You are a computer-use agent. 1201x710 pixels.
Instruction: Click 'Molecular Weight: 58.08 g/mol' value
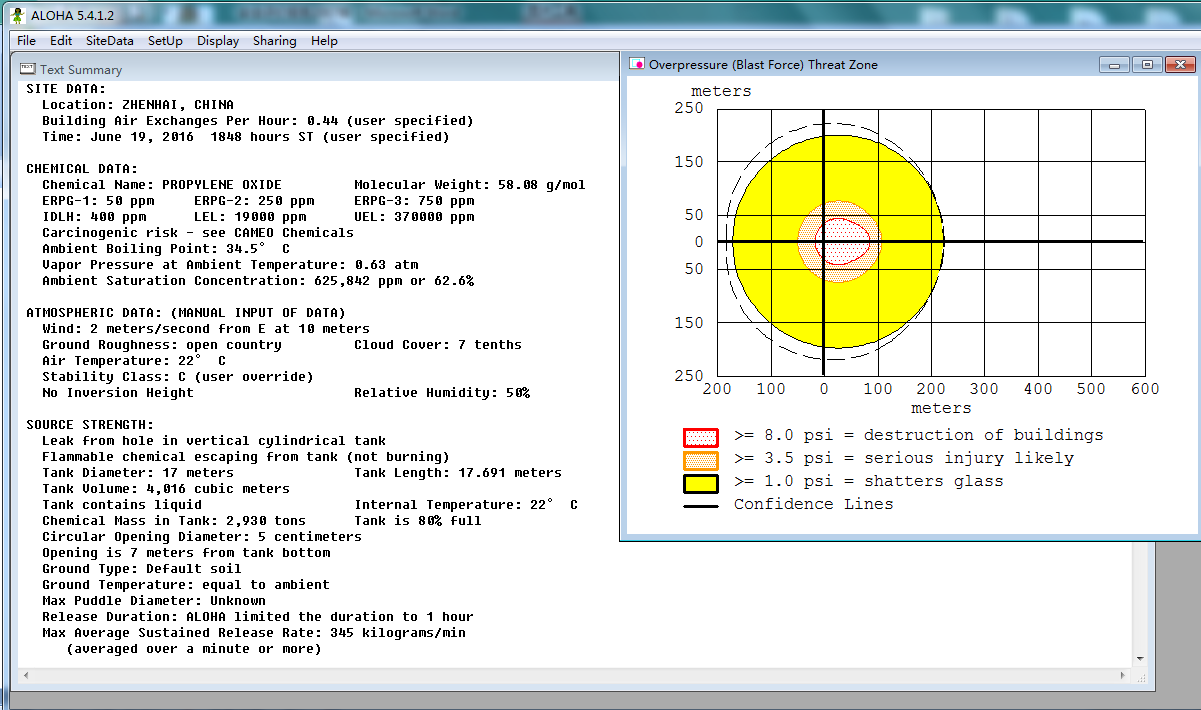pos(470,184)
